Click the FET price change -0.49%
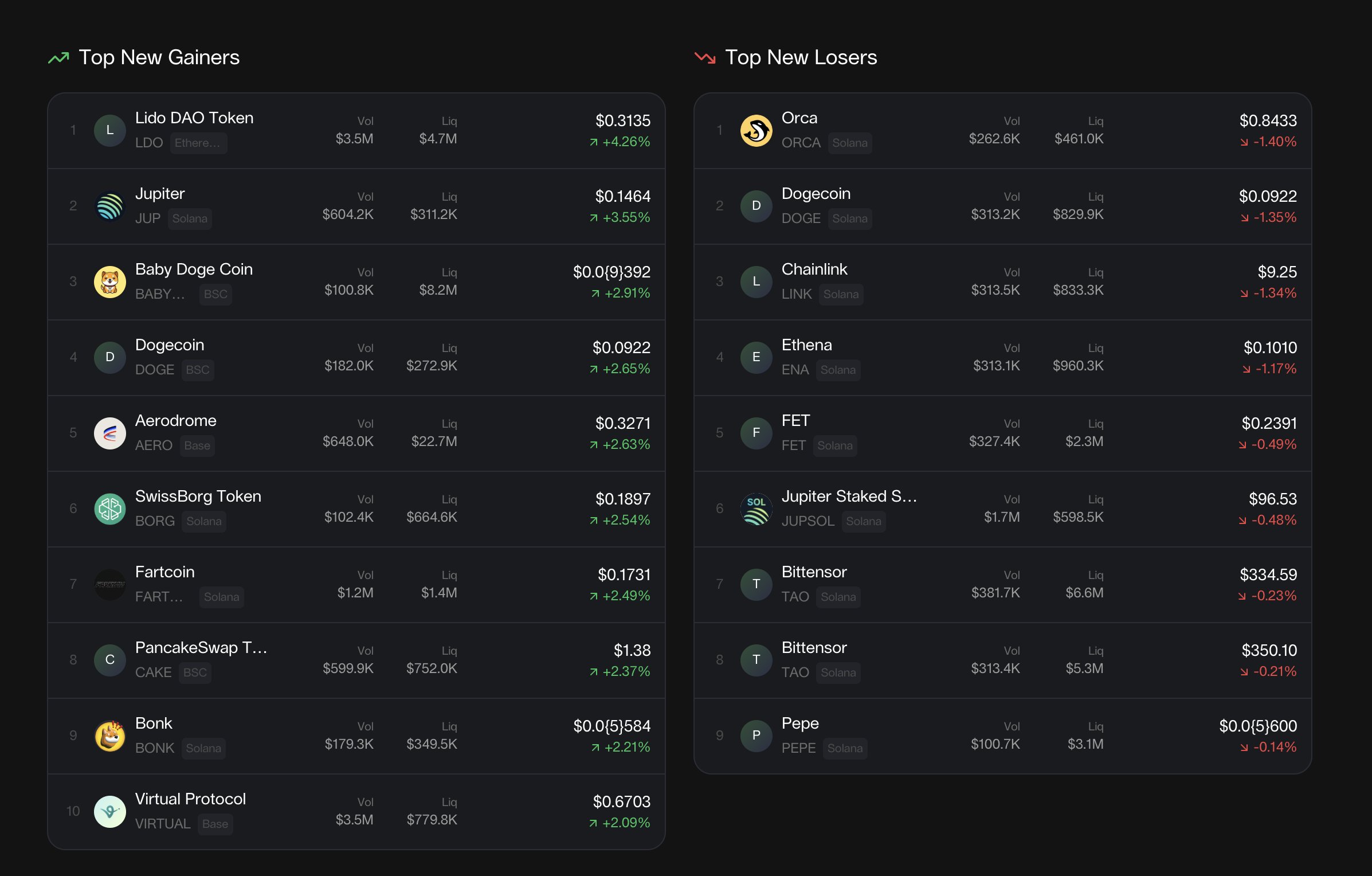1372x876 pixels. pyautogui.click(x=1273, y=444)
